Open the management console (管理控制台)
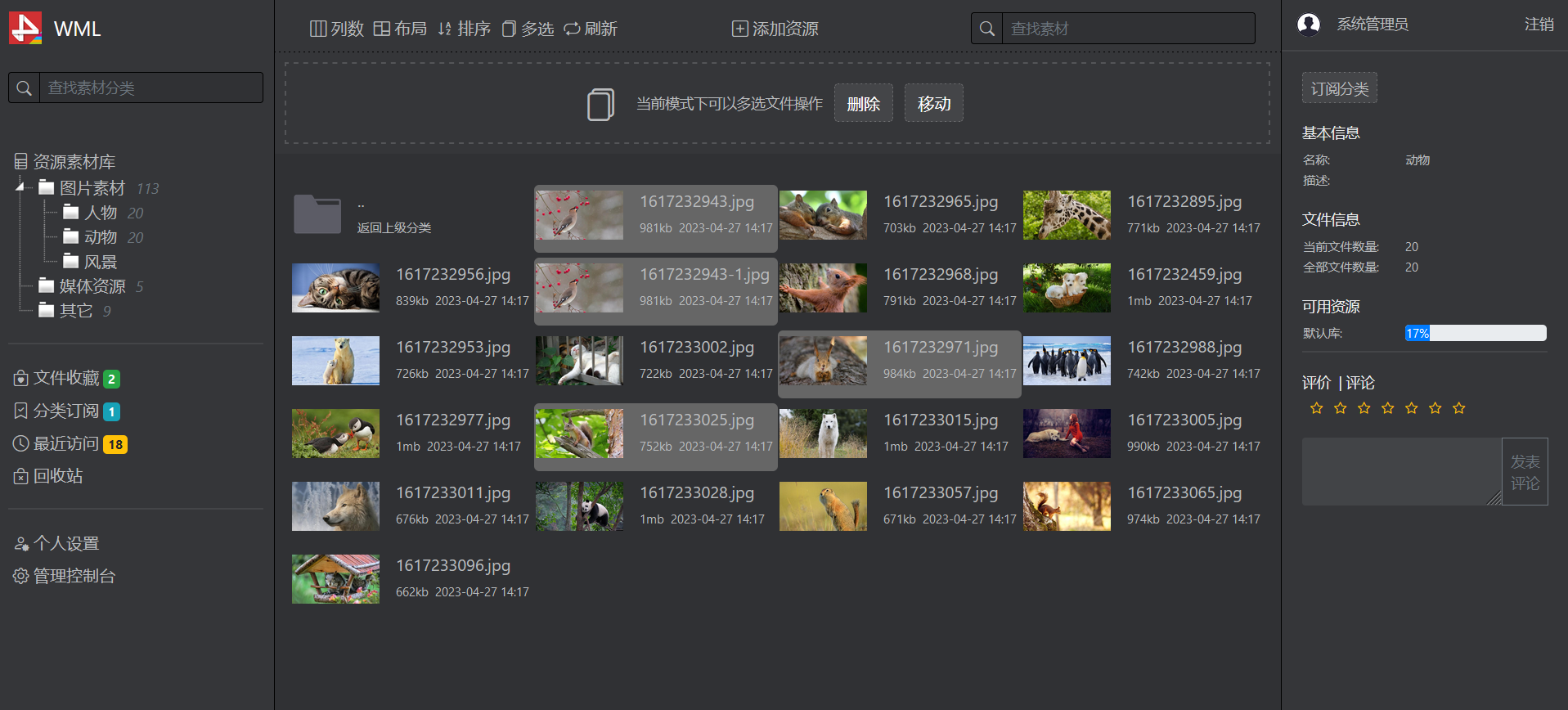1568x710 pixels. [x=65, y=576]
